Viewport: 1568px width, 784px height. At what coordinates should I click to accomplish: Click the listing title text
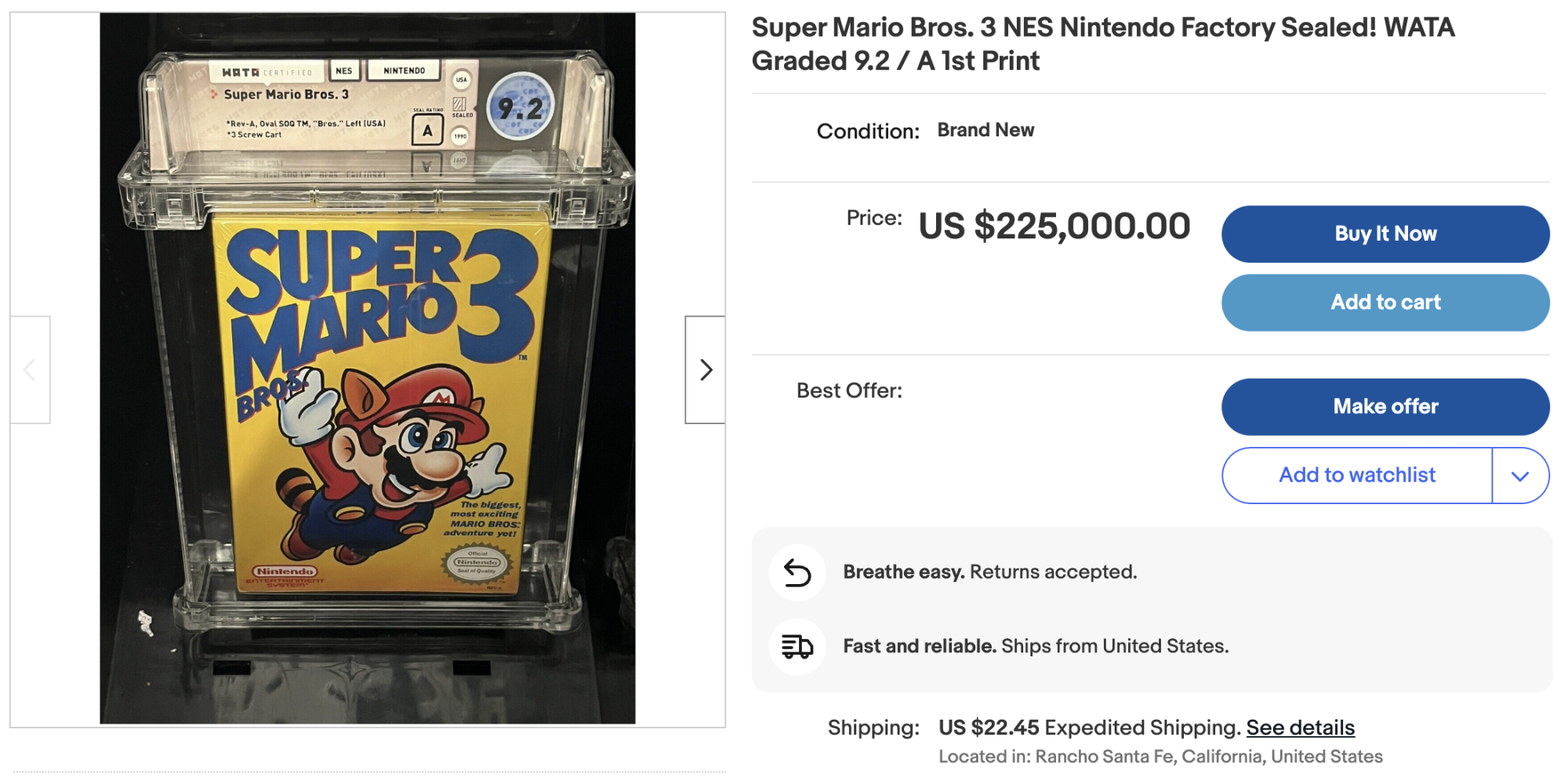[1102, 44]
